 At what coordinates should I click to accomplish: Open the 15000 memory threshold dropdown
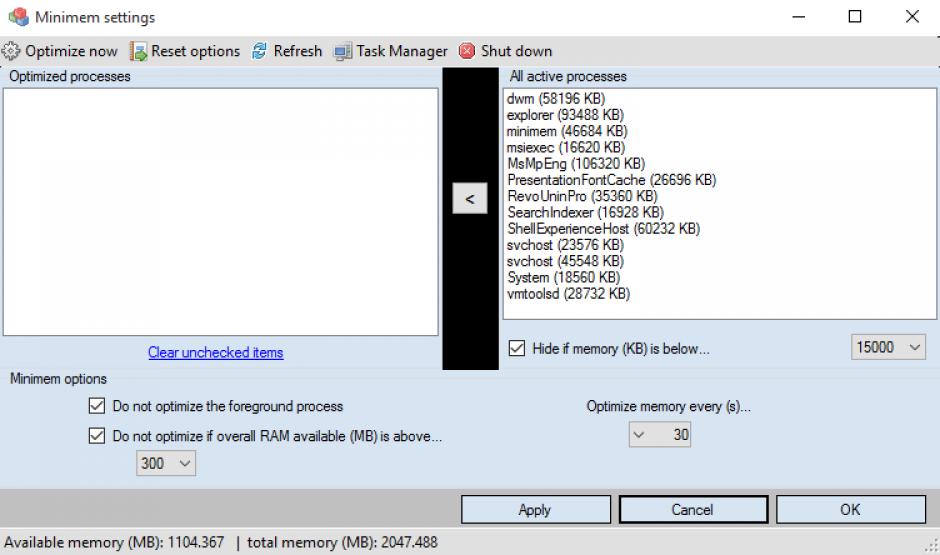915,348
